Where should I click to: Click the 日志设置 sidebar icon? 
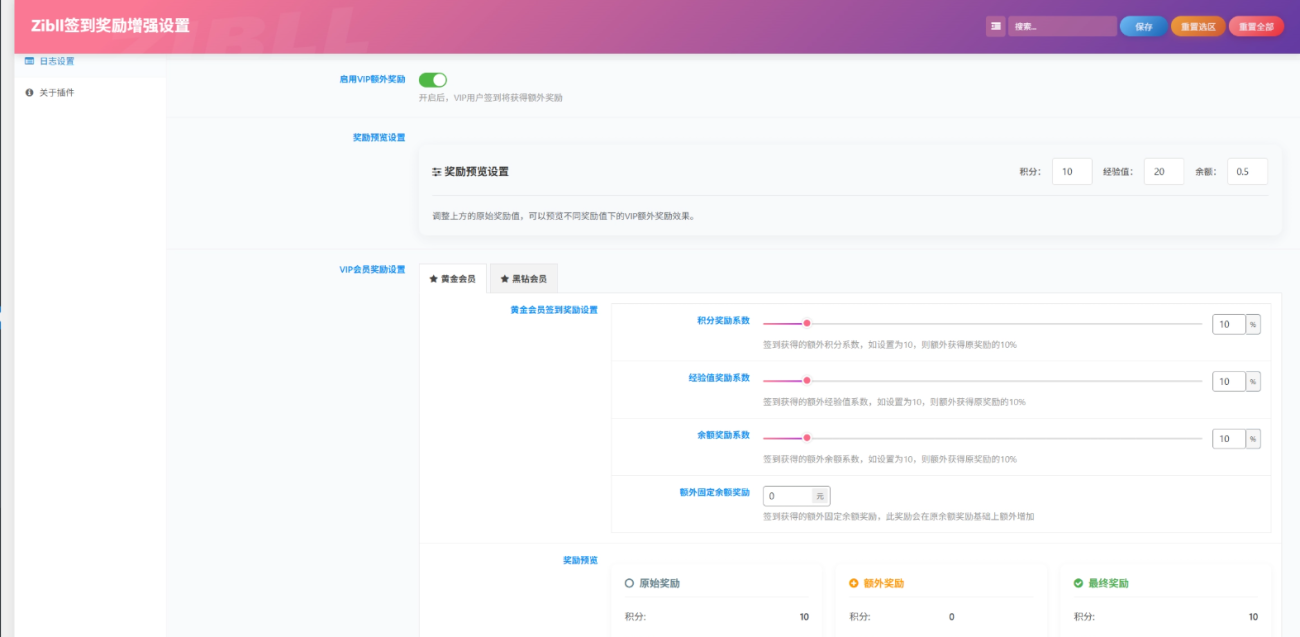tap(30, 61)
